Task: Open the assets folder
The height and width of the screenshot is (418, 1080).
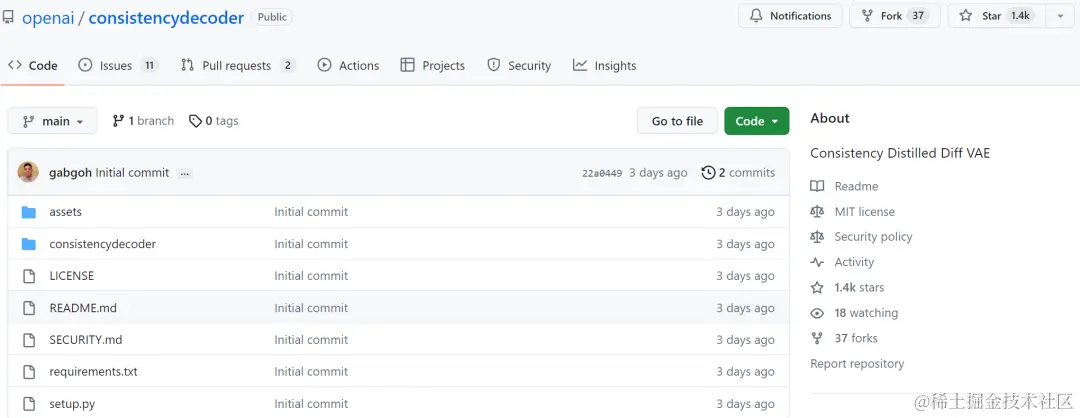Action: pos(65,212)
